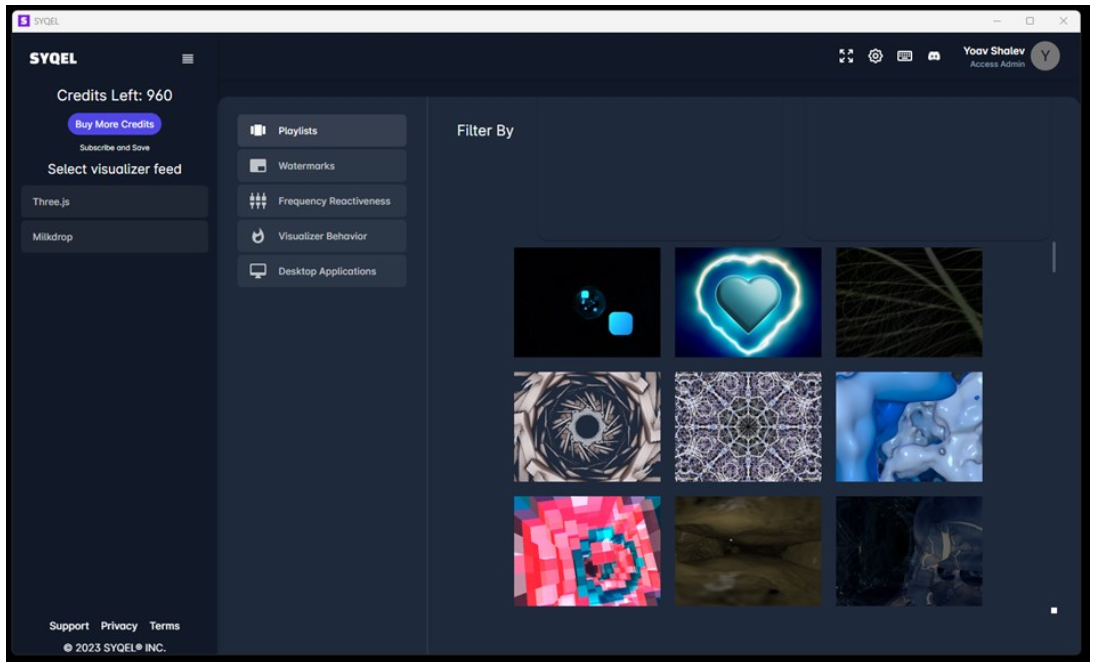Open settings via the gear icon
Viewport: 1096px width, 666px height.
point(875,56)
